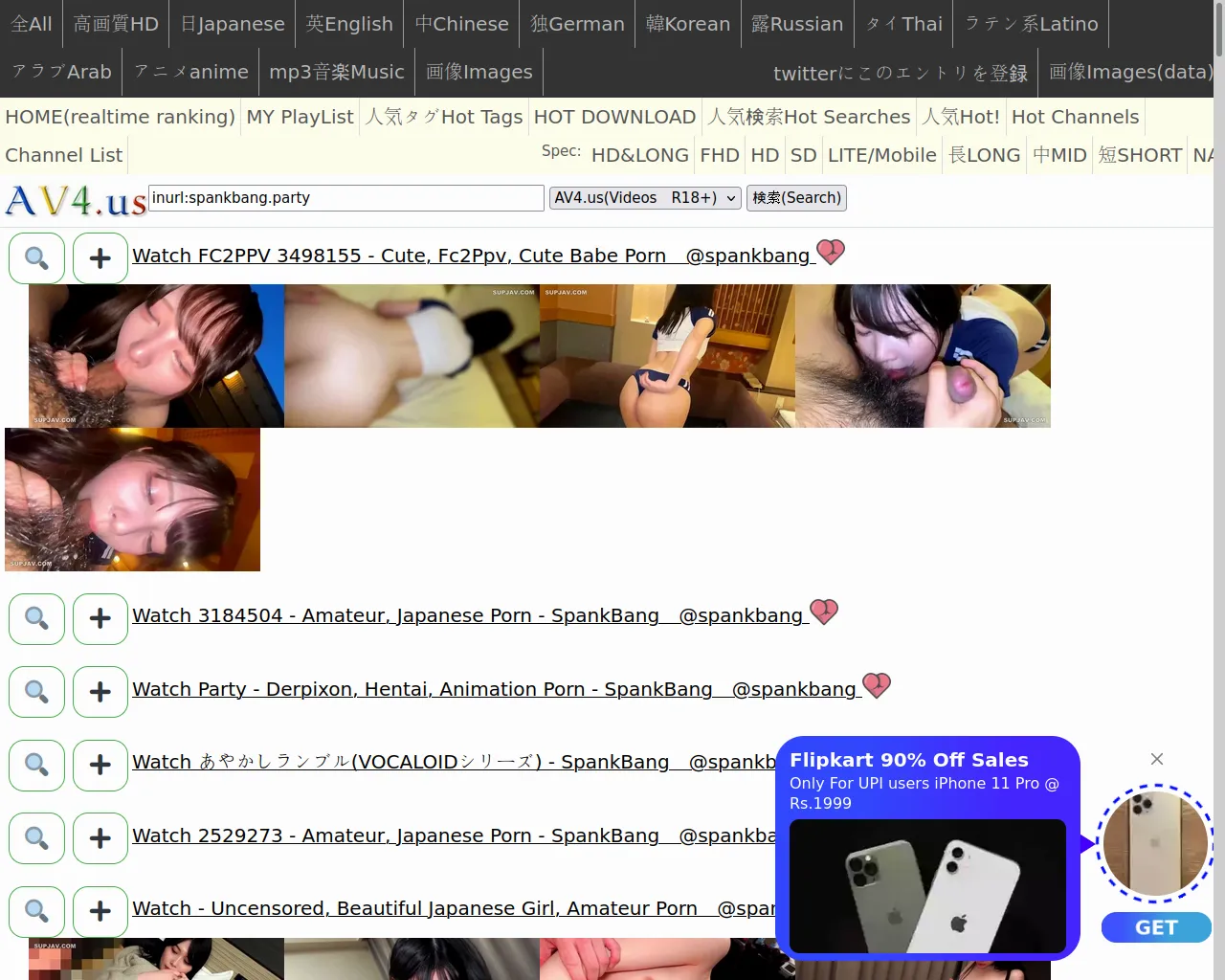
Task: Choose the 中Chinese category
Action: pos(461,24)
